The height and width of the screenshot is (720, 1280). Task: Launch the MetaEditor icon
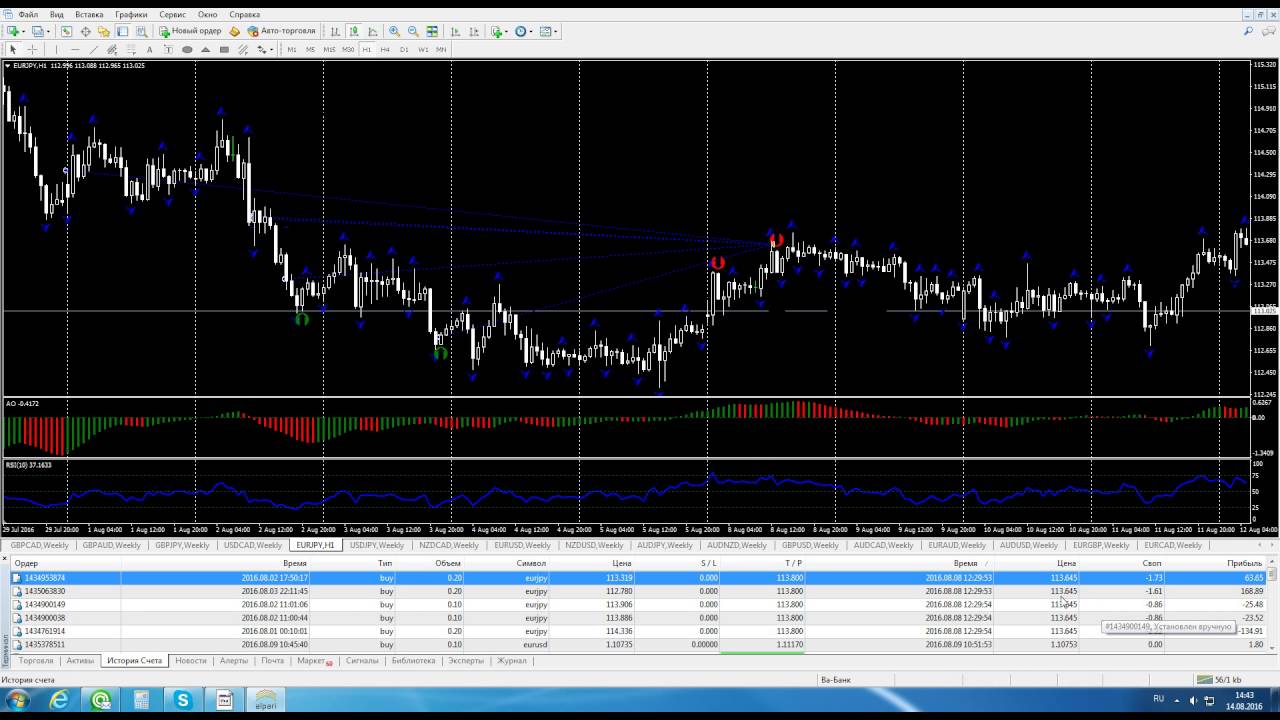[x=234, y=31]
